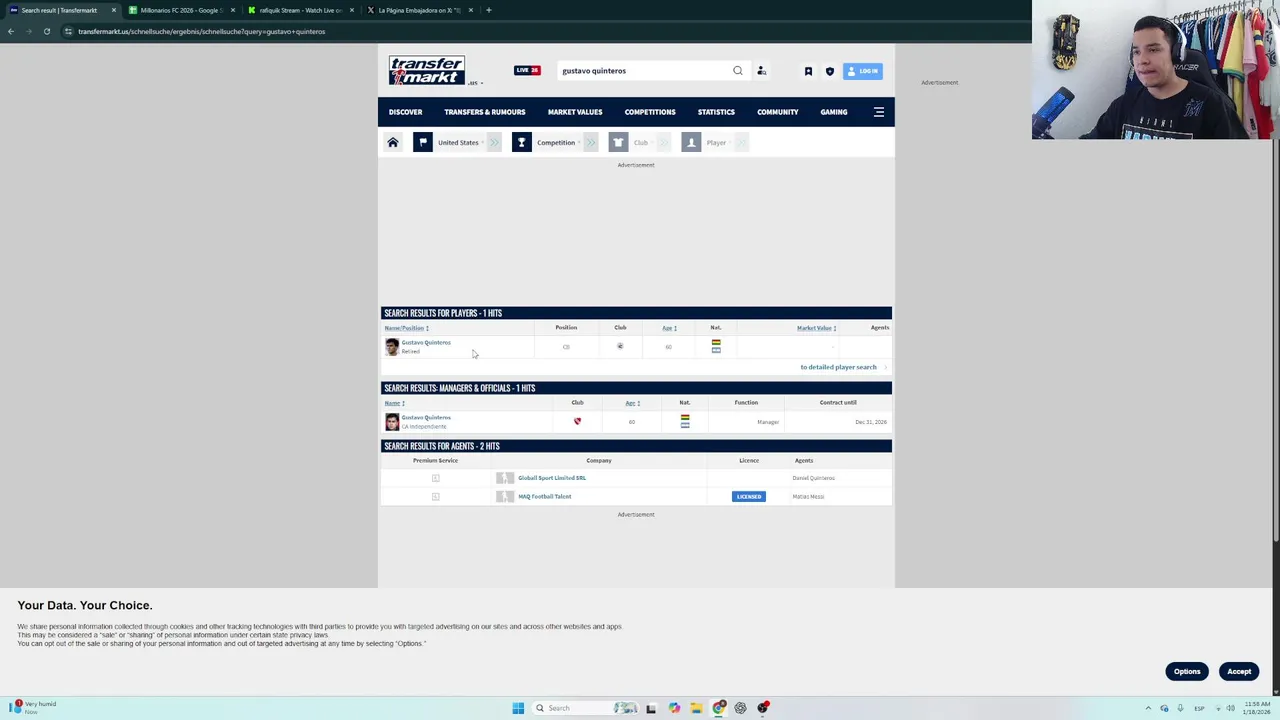Open the United States country dropdown
This screenshot has width=1280, height=720.
pyautogui.click(x=460, y=142)
